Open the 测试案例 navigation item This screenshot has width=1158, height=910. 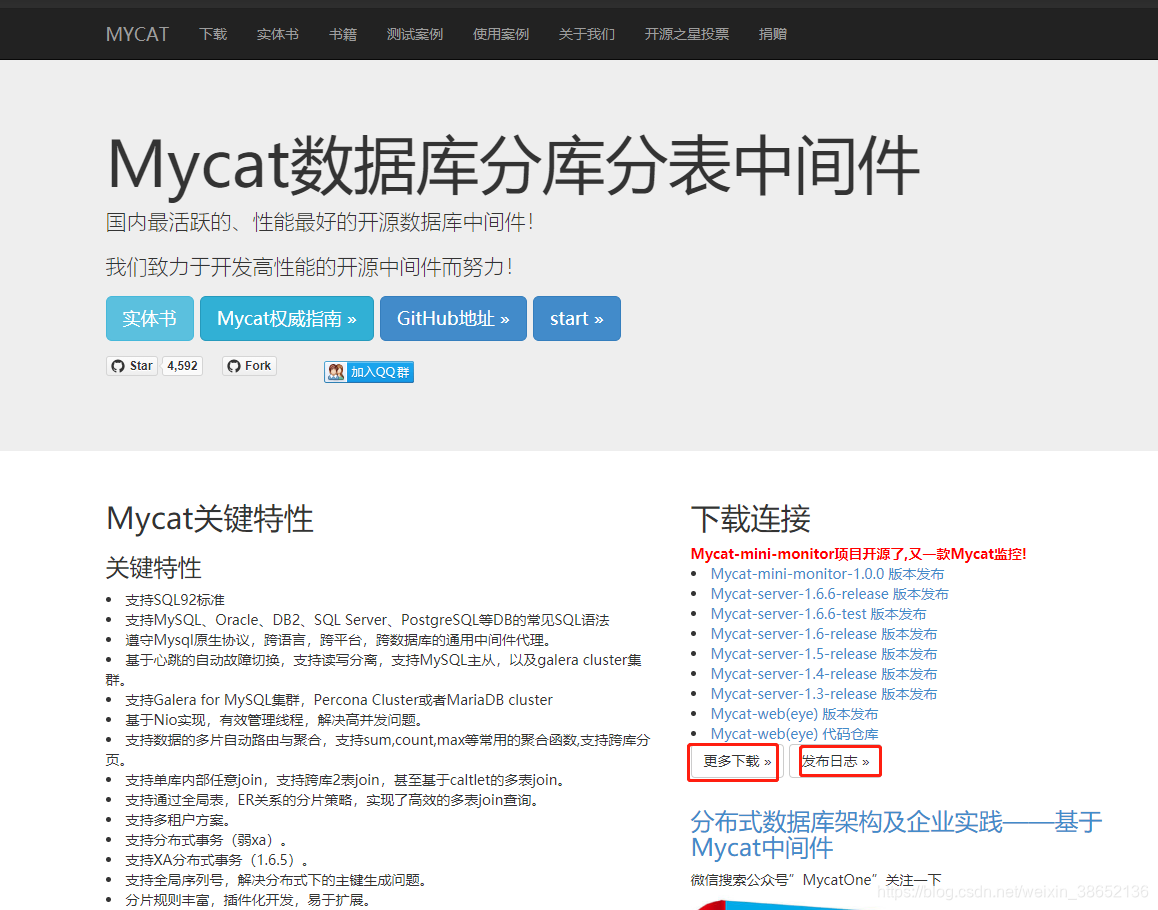pos(415,34)
